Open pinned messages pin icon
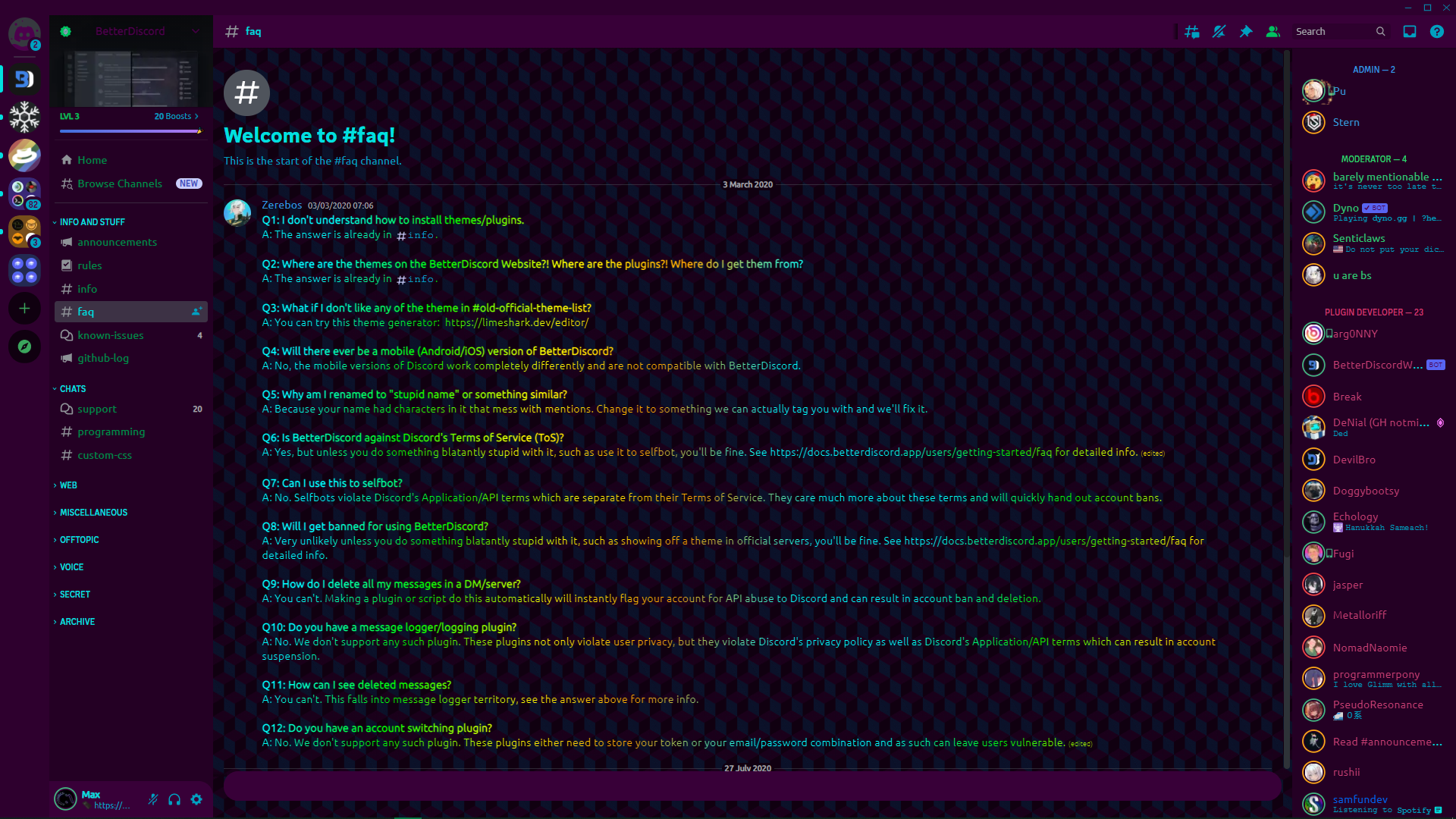 pyautogui.click(x=1246, y=32)
